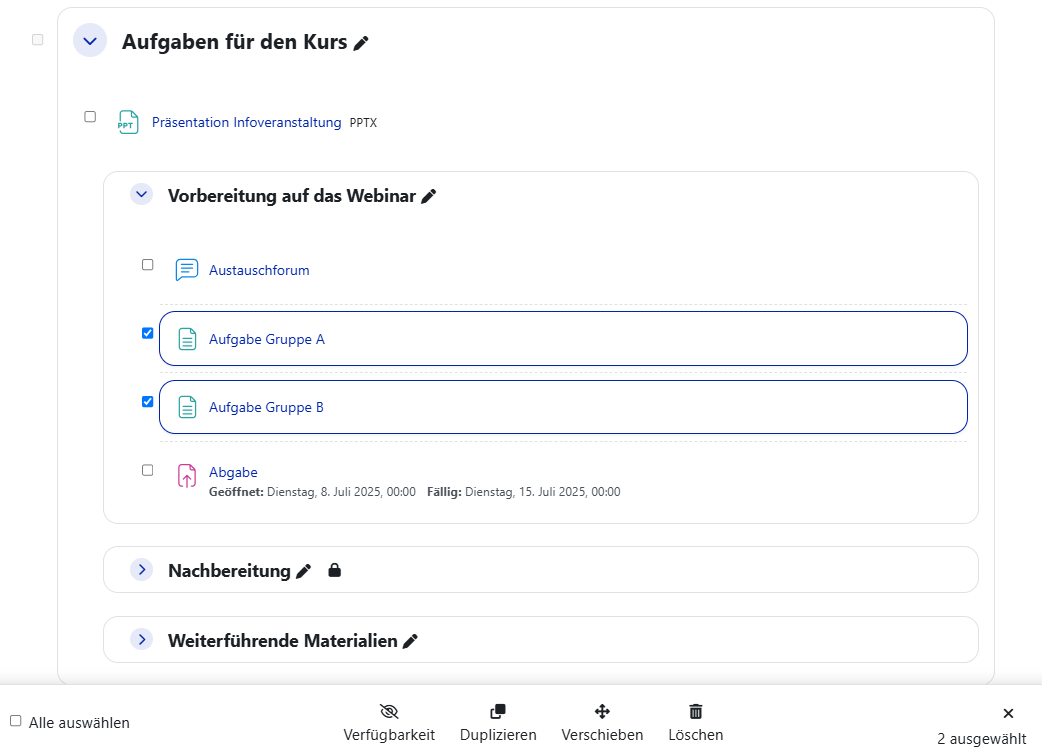Edit the Vorbereitung auf das Webinar title
Image resolution: width=1042 pixels, height=756 pixels.
coord(428,197)
